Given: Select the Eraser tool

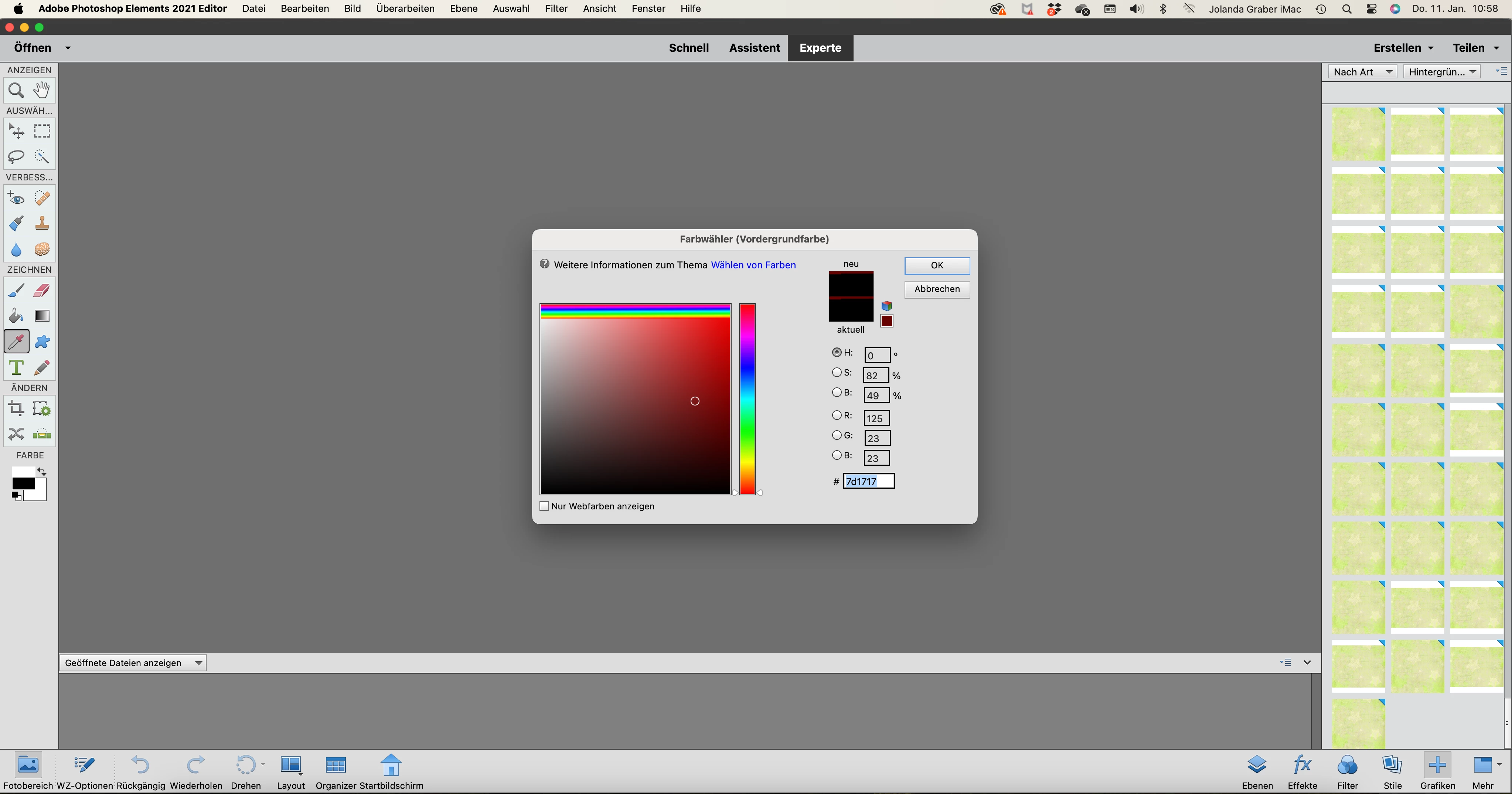Looking at the screenshot, I should 42,291.
